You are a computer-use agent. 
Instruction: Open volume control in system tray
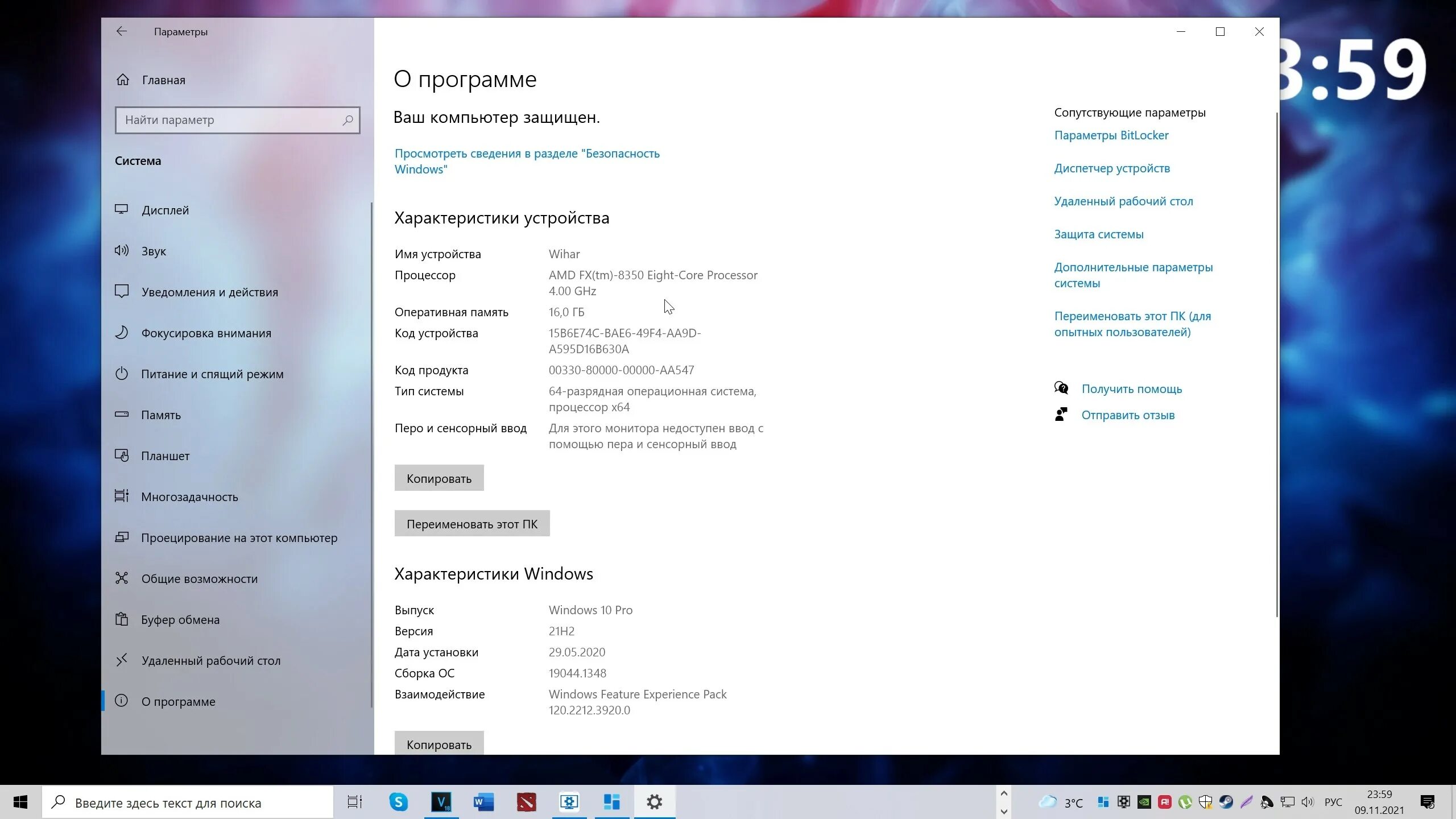click(x=1308, y=802)
